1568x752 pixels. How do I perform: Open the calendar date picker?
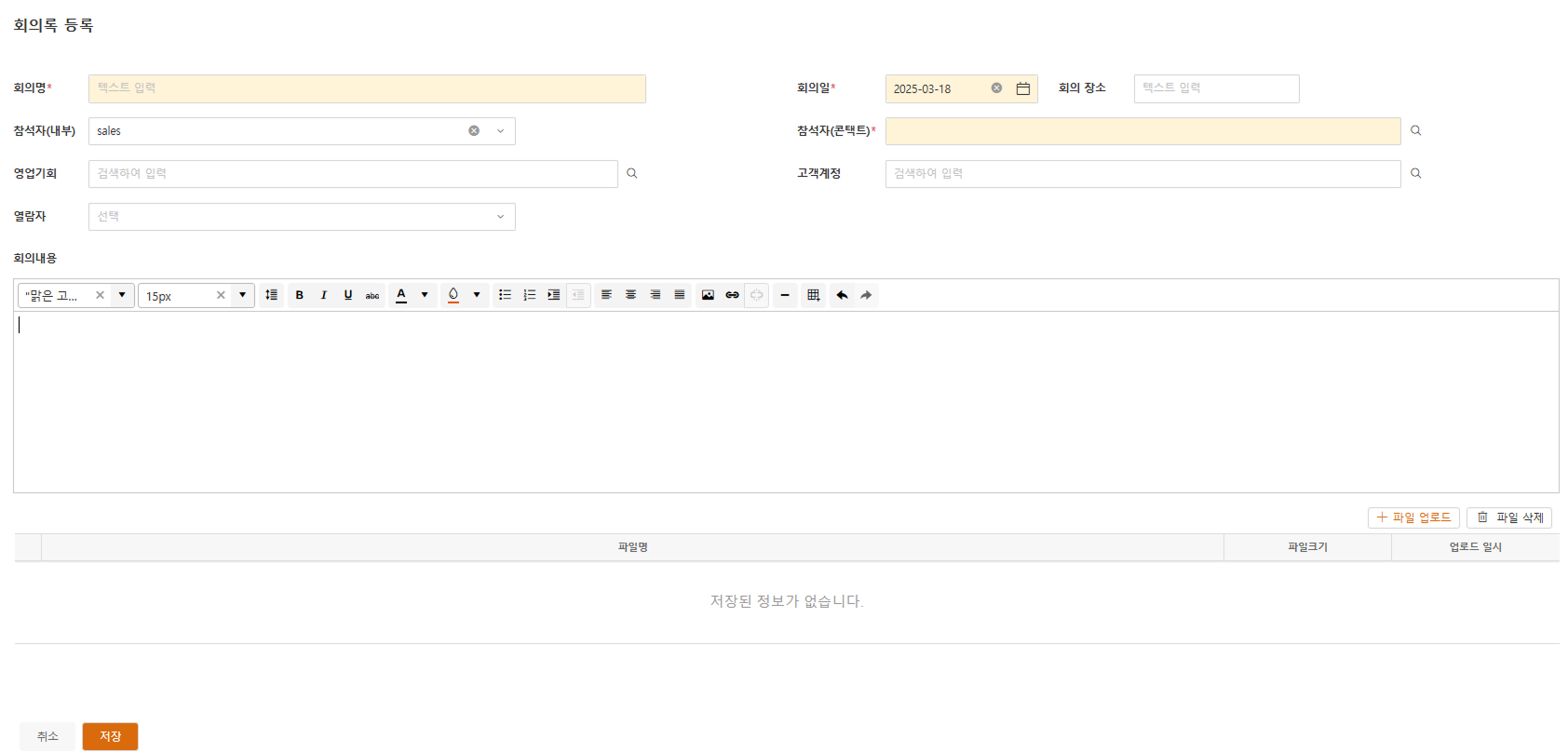click(1022, 88)
